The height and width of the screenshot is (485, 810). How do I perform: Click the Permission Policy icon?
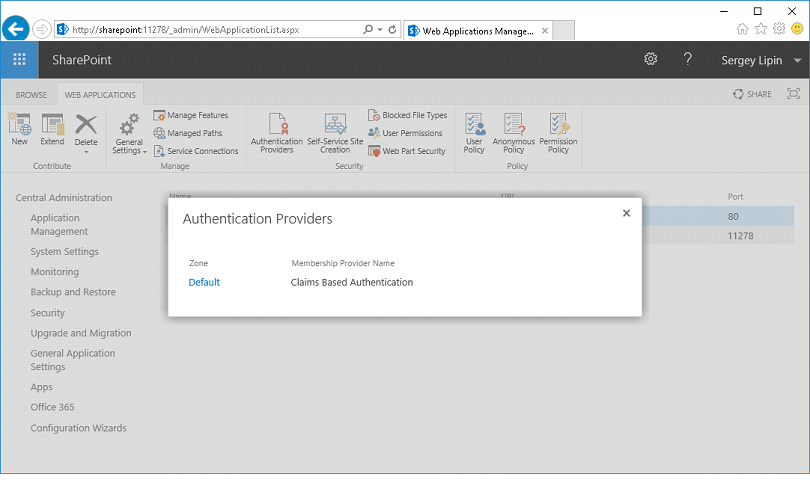(x=558, y=132)
